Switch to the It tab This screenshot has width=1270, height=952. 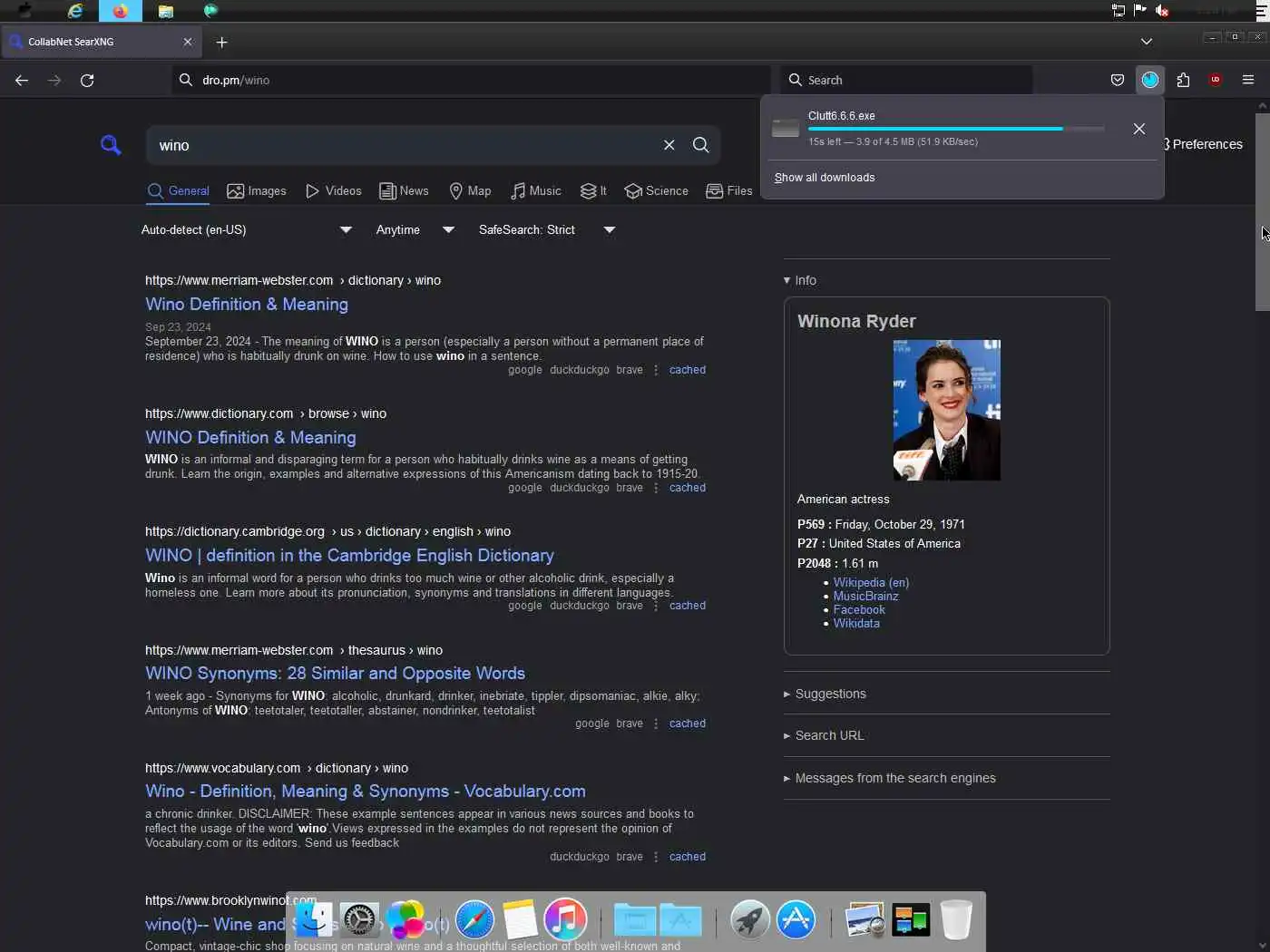(x=593, y=191)
